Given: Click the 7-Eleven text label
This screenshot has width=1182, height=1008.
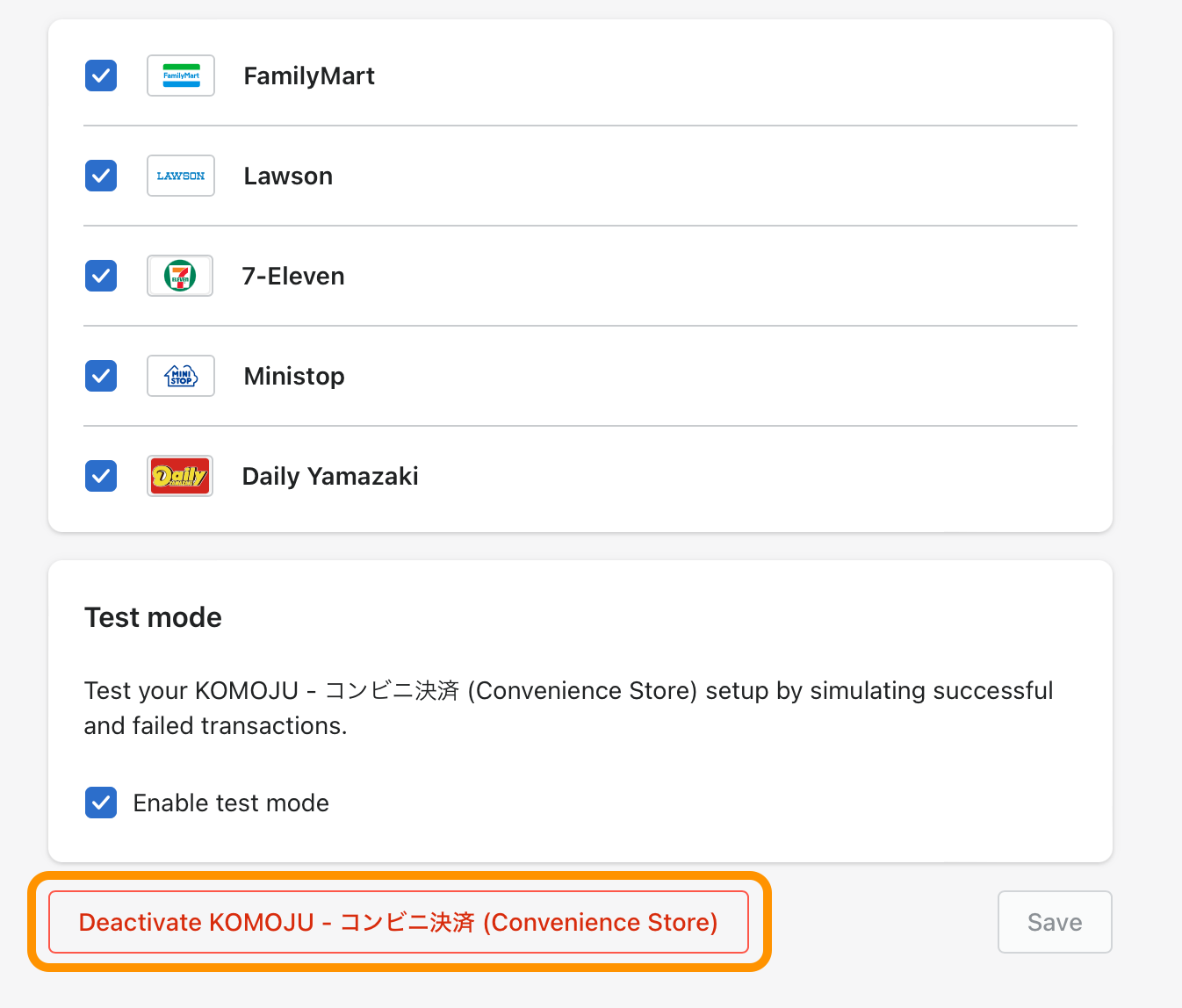Looking at the screenshot, I should pos(293,277).
